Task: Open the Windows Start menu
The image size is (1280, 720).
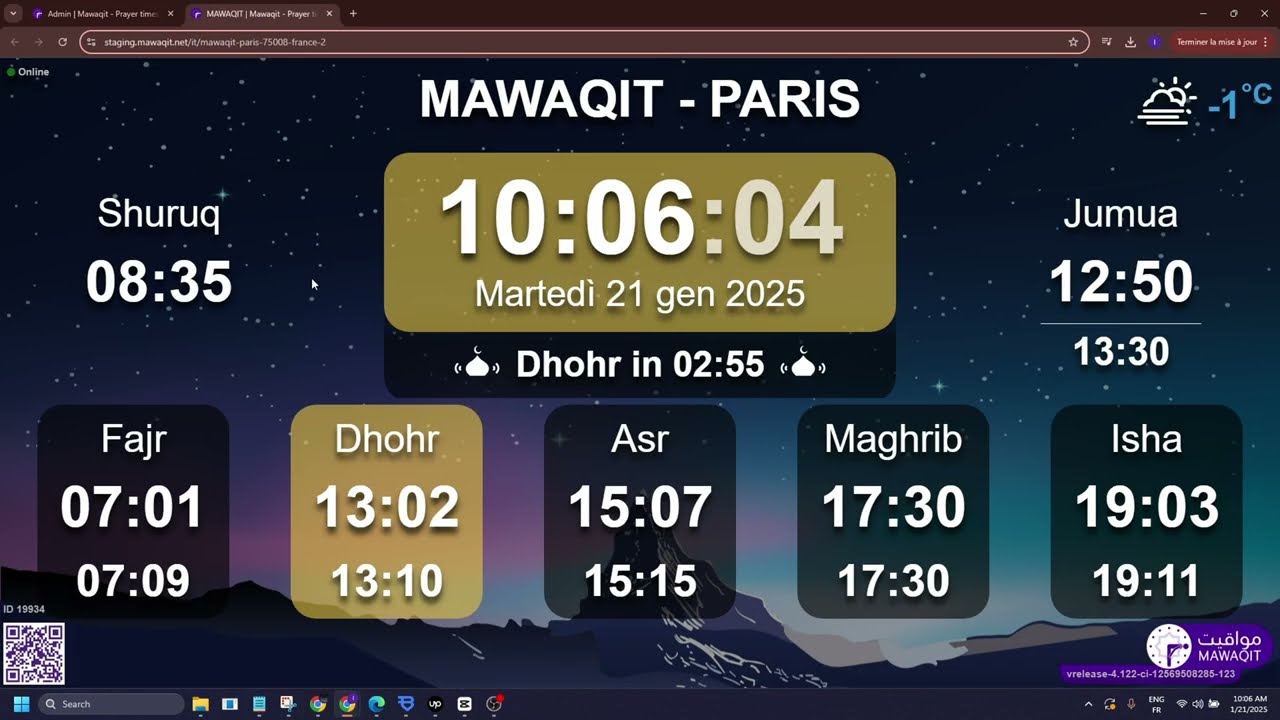Action: click(21, 704)
